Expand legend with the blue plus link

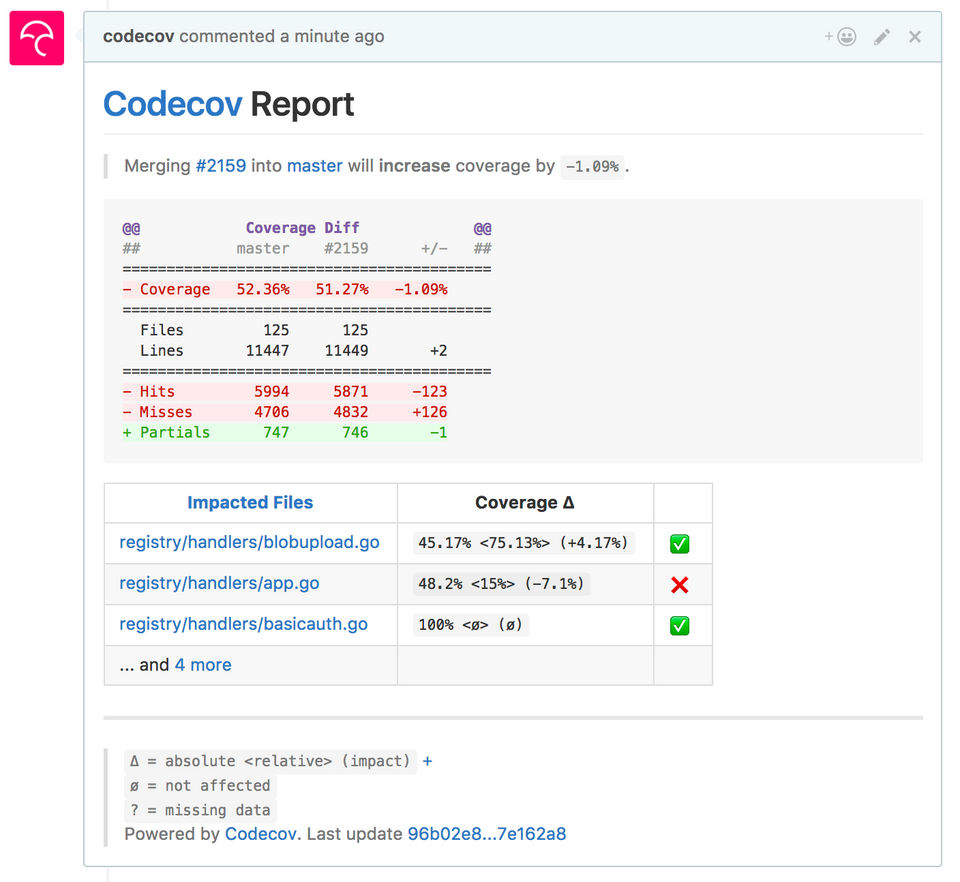click(427, 761)
